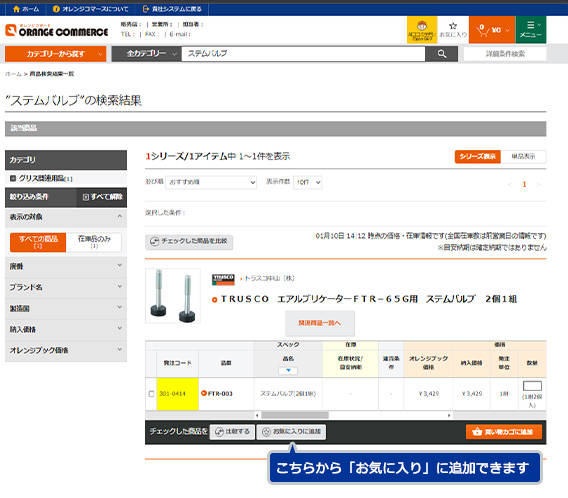
Task: Open the shopping cart ¥0 button
Action: coord(492,30)
